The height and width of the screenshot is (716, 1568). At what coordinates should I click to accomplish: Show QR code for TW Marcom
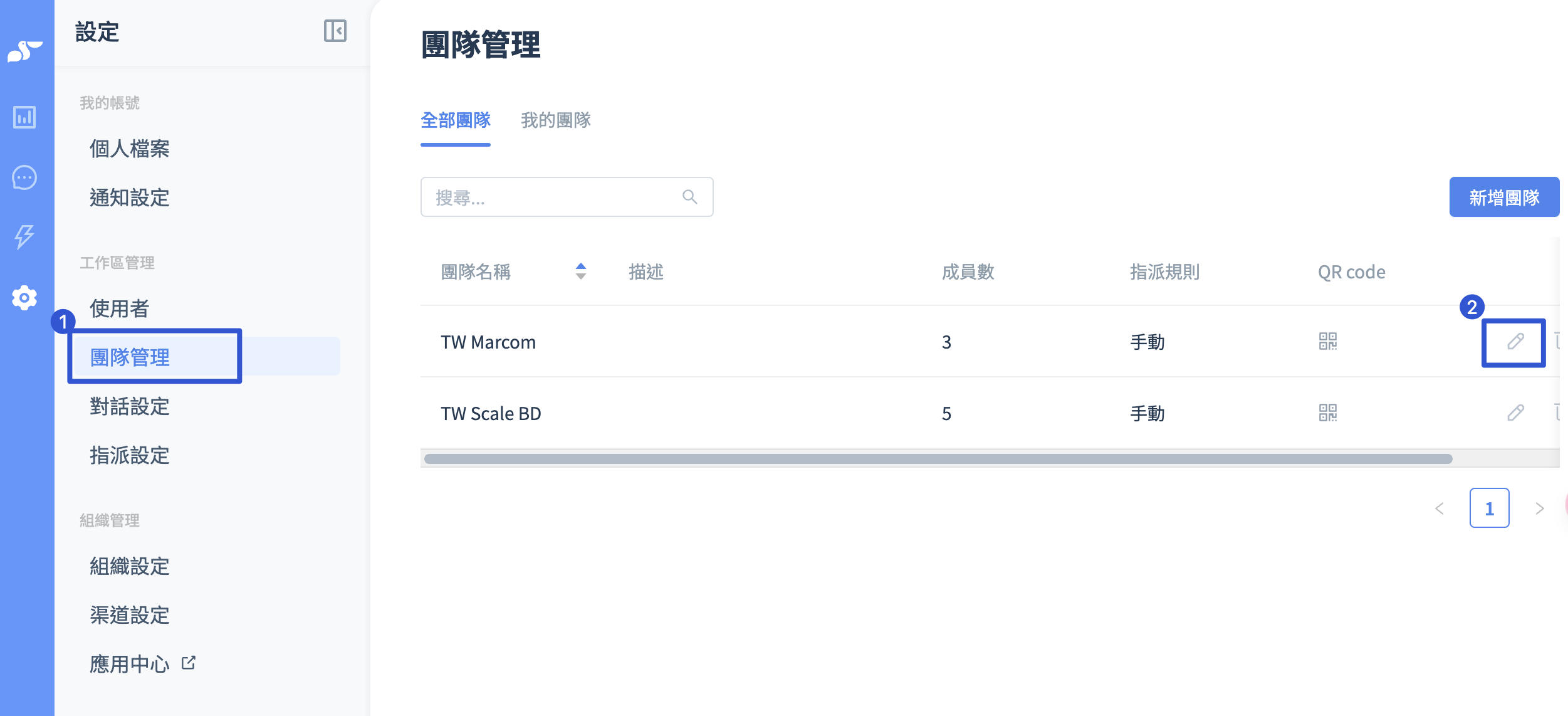click(x=1327, y=342)
